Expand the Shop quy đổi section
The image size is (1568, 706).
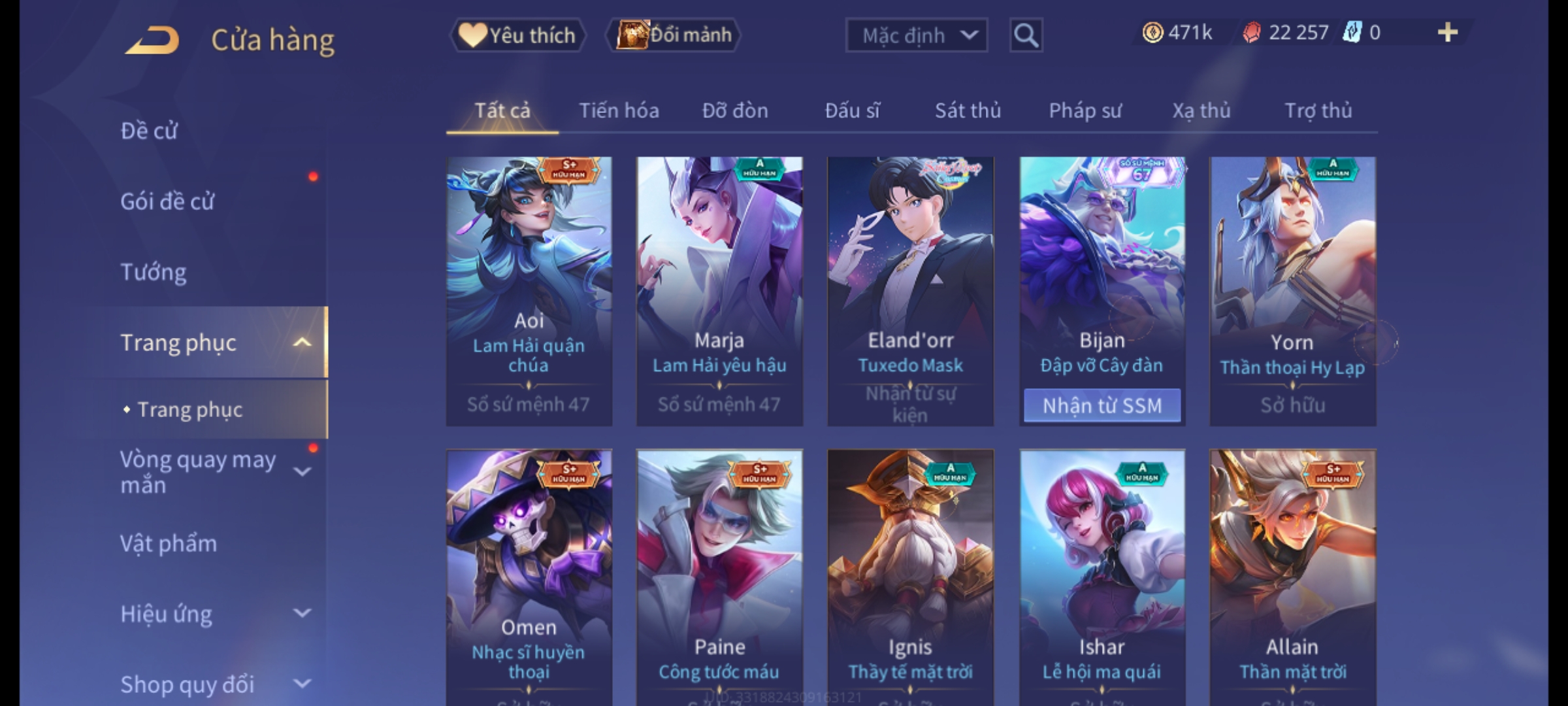(301, 684)
